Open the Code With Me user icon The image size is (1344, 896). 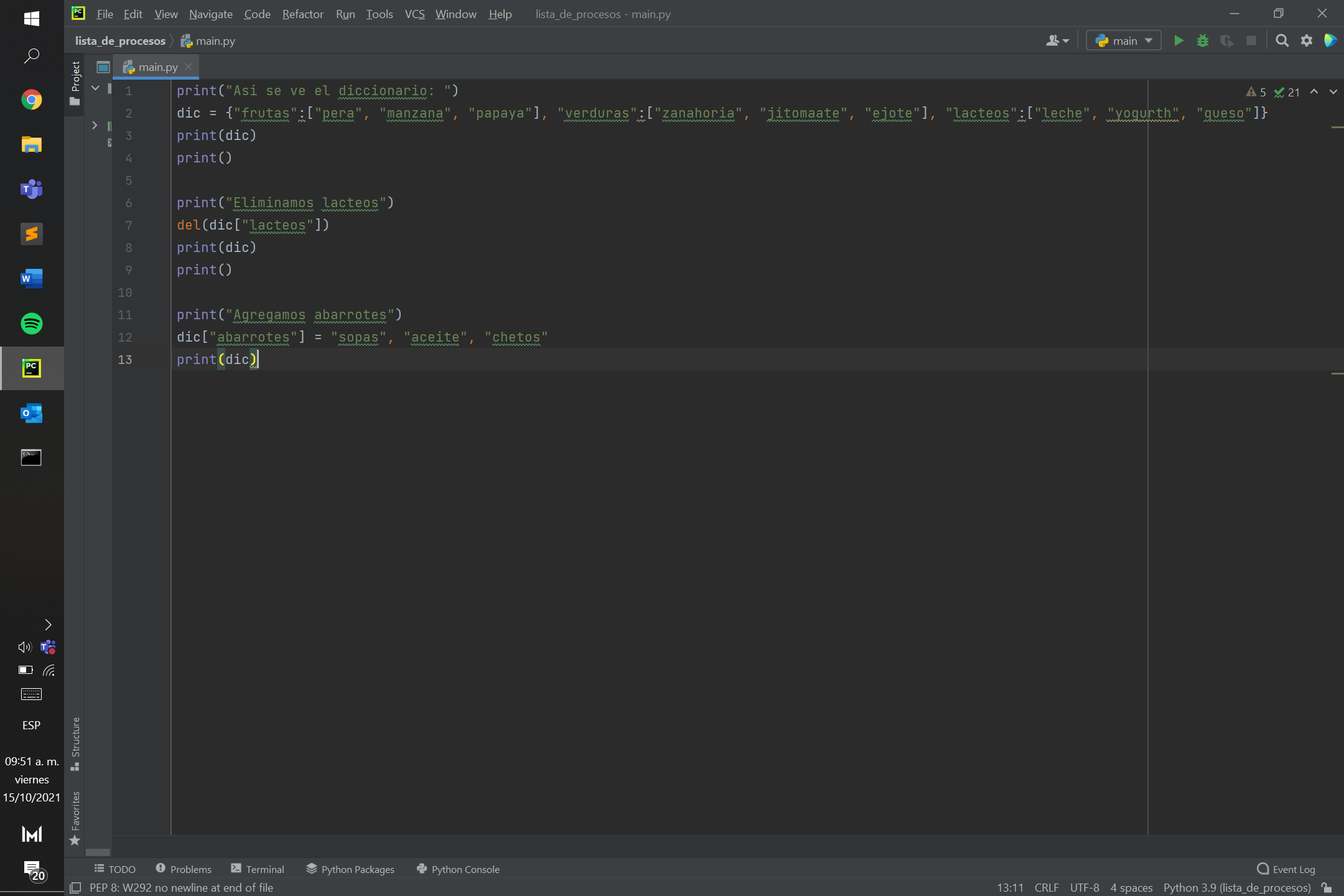click(1057, 40)
